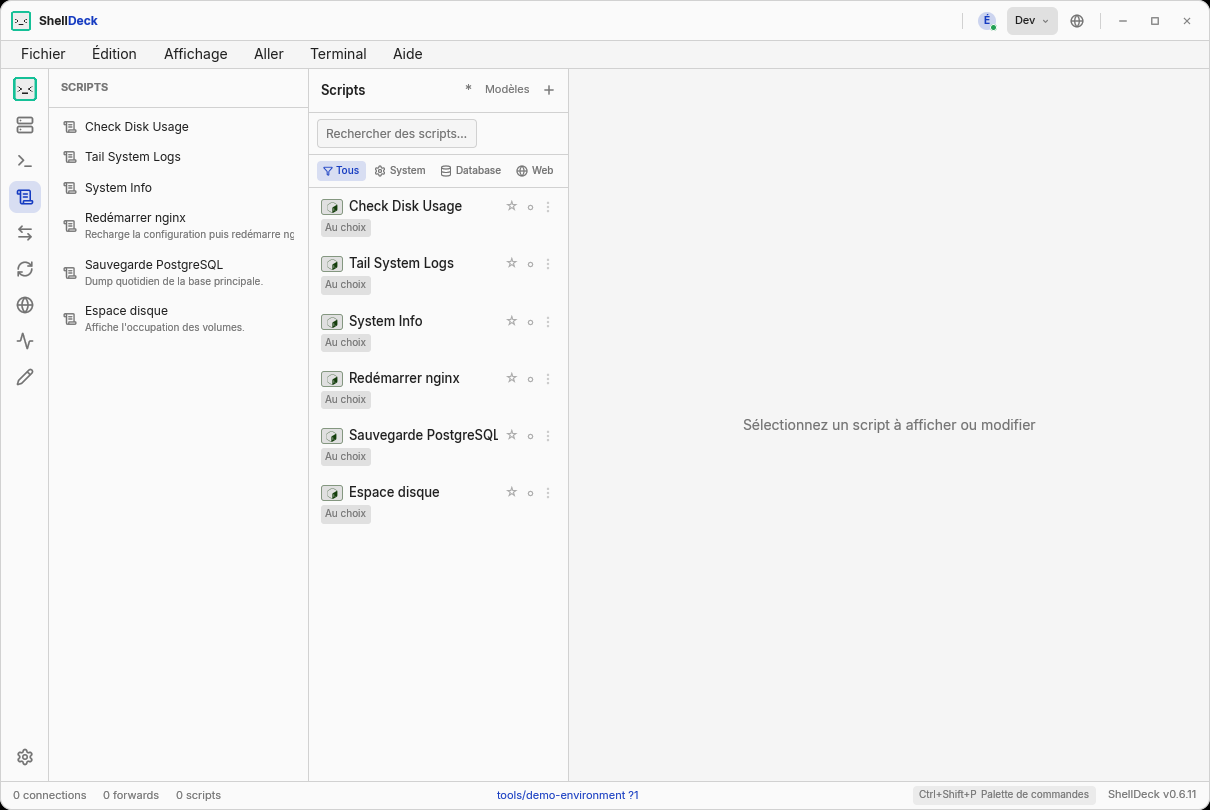The image size is (1210, 810).
Task: Open the Terminal menu
Action: [338, 54]
